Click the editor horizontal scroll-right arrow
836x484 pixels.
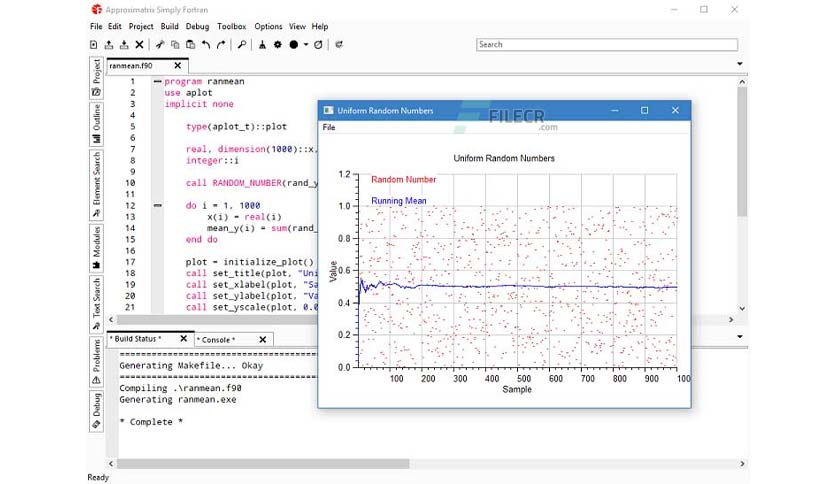(x=731, y=319)
